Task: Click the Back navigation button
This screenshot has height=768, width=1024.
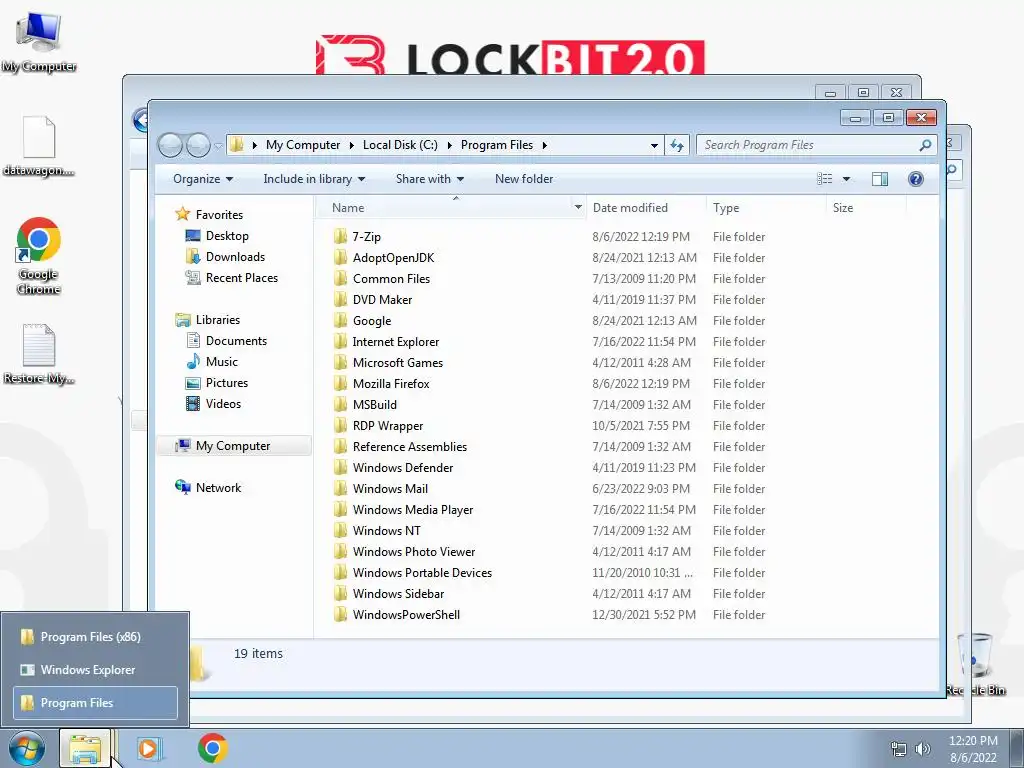Action: [170, 145]
